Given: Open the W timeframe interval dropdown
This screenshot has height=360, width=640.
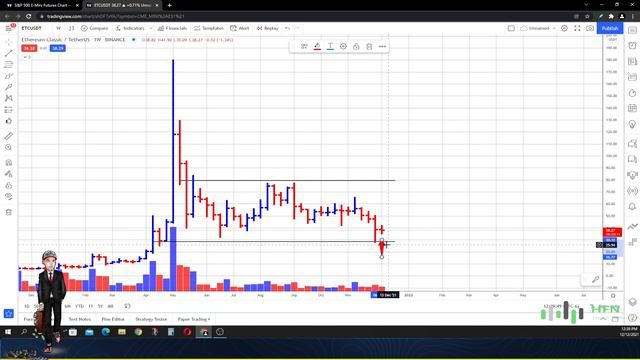Looking at the screenshot, I should (x=58, y=28).
